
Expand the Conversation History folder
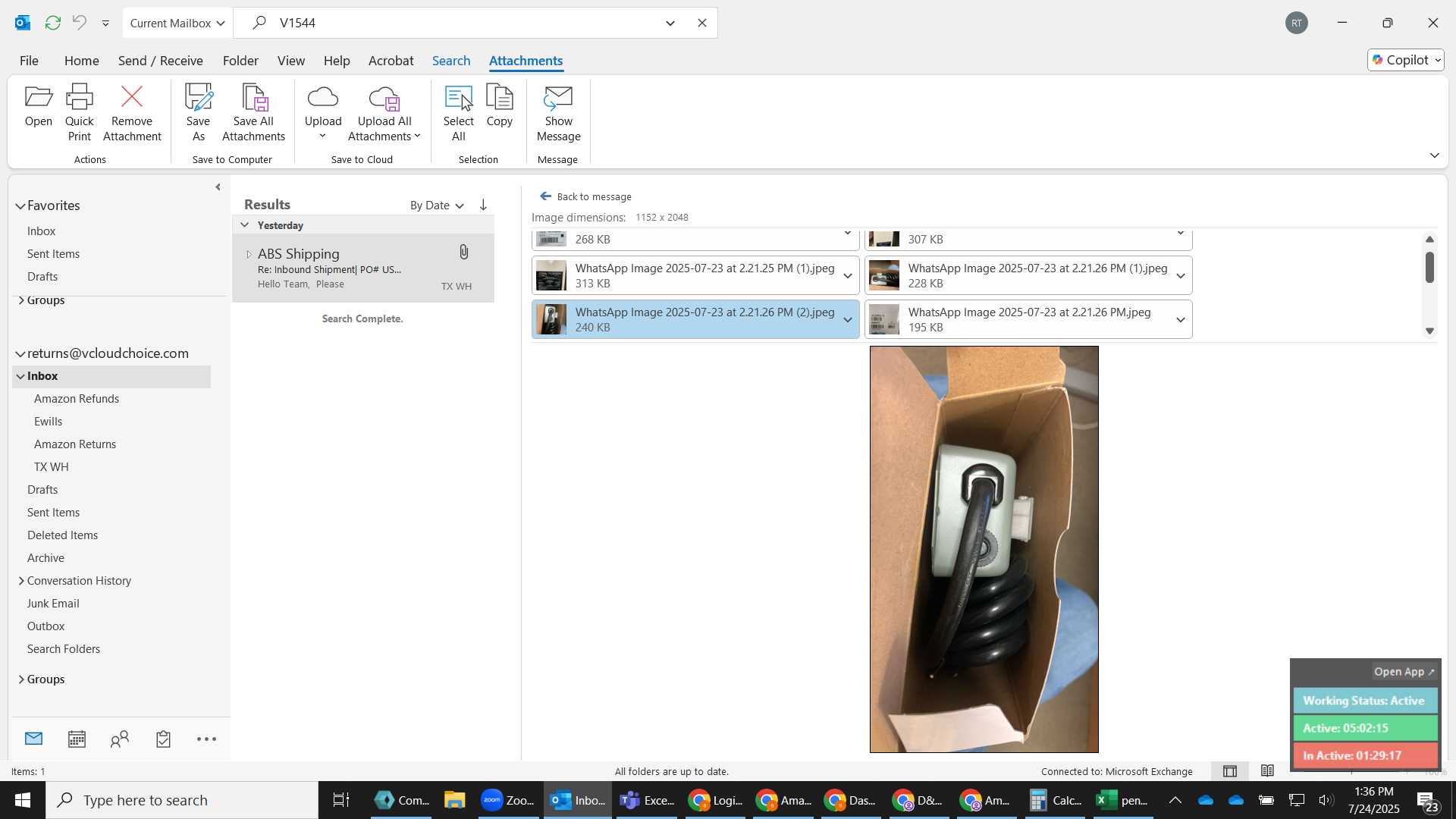21,581
